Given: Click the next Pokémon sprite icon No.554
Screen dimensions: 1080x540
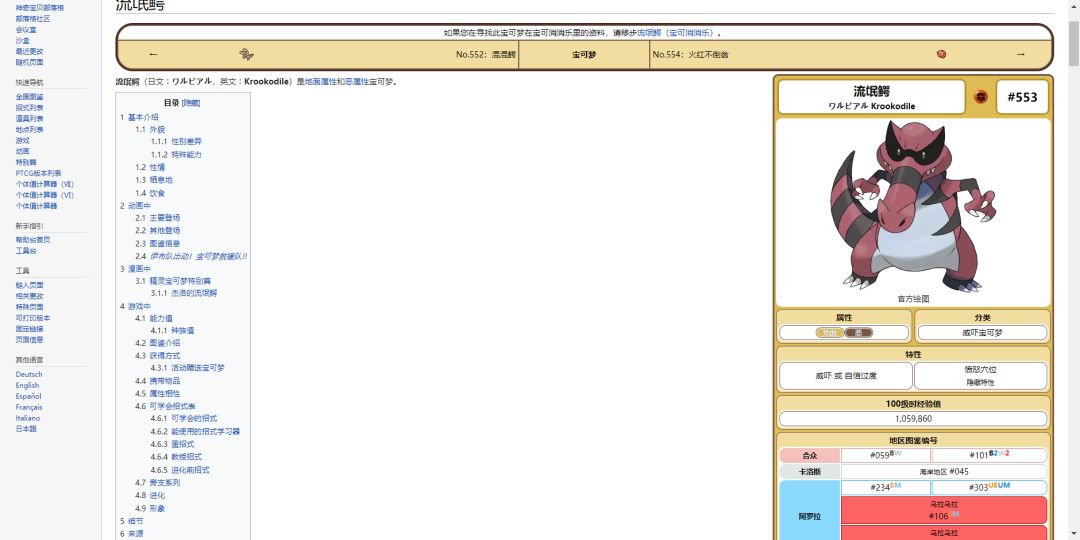Looking at the screenshot, I should [941, 54].
